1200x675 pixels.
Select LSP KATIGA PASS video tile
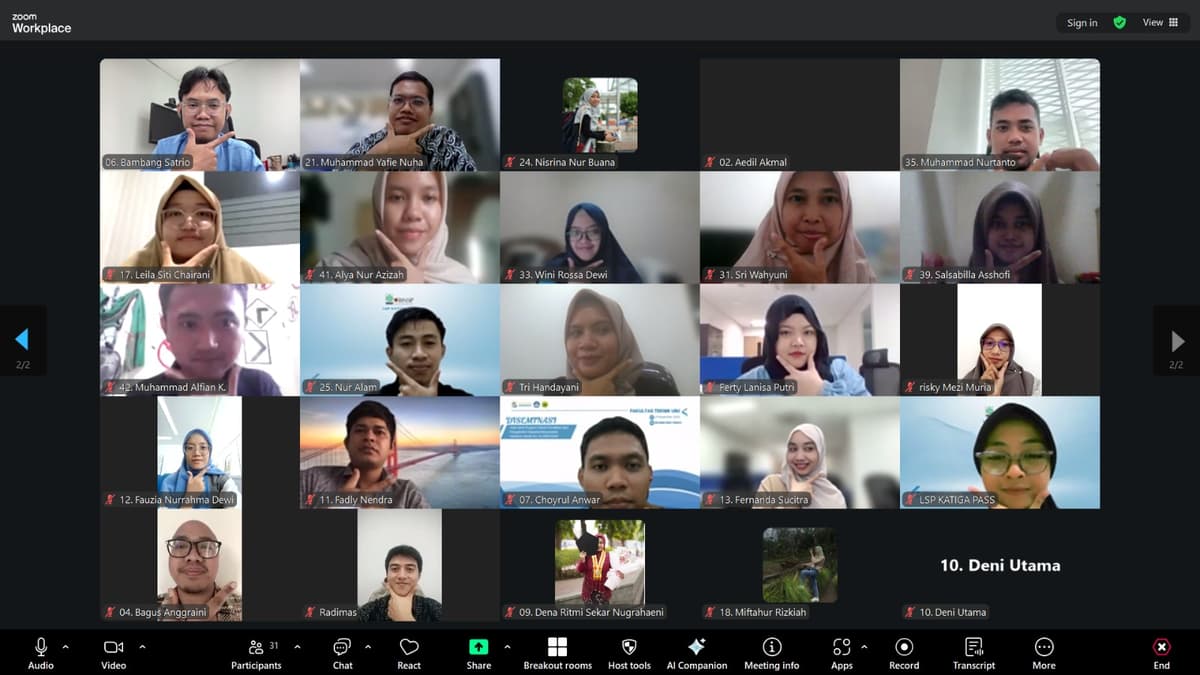point(1000,452)
